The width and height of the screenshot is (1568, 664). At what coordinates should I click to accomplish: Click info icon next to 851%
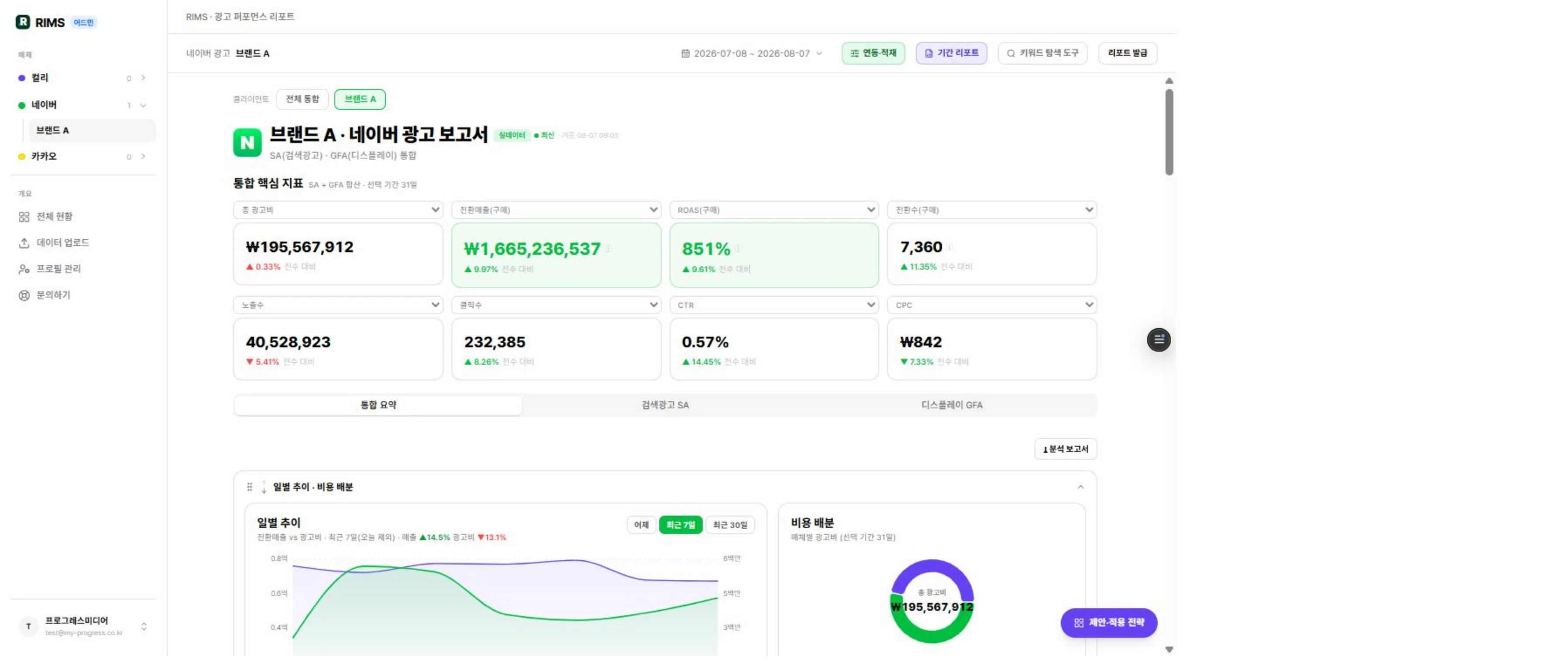pos(737,248)
